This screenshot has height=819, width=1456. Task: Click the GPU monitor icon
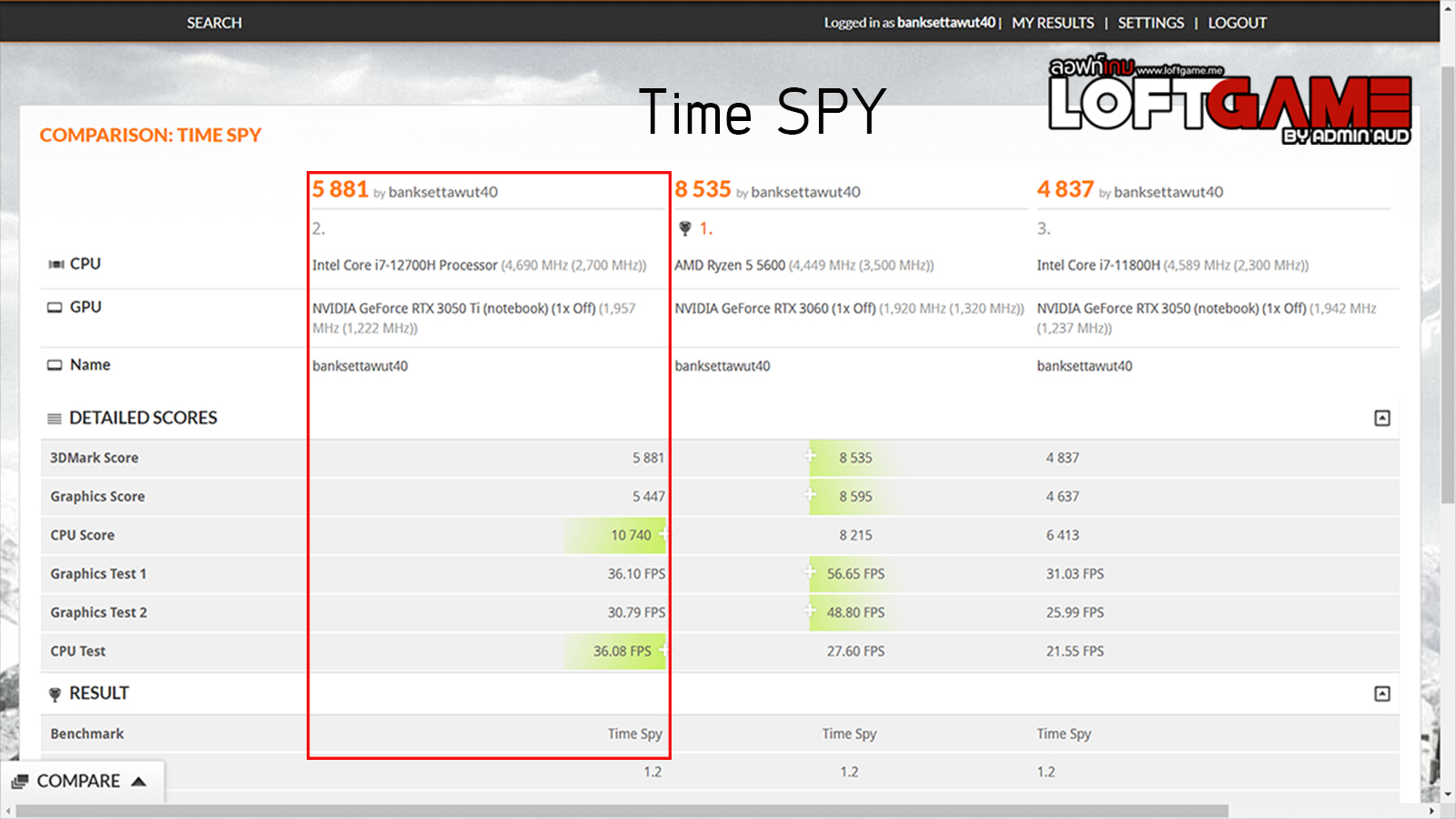pyautogui.click(x=55, y=308)
